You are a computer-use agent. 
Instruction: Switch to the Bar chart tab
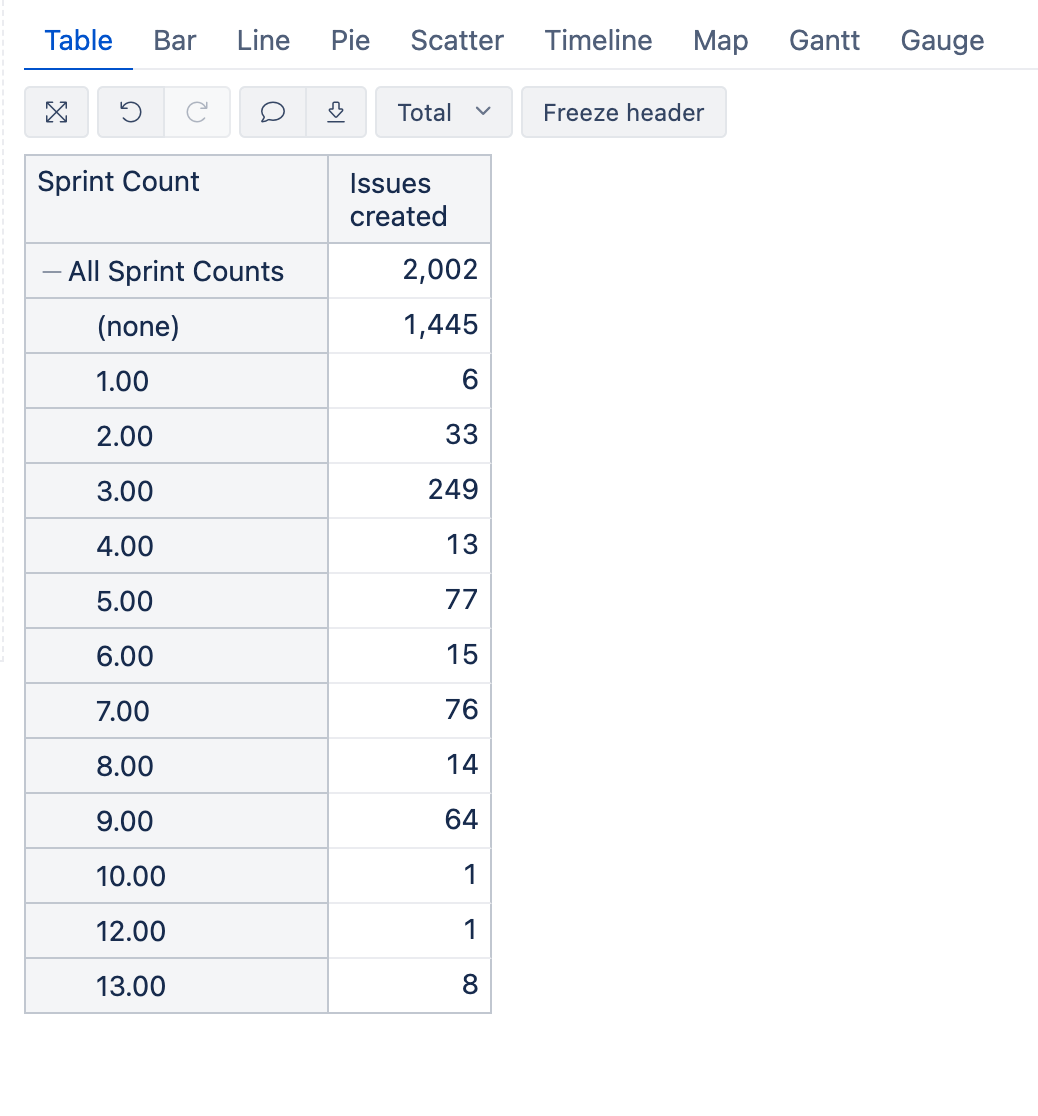(174, 41)
